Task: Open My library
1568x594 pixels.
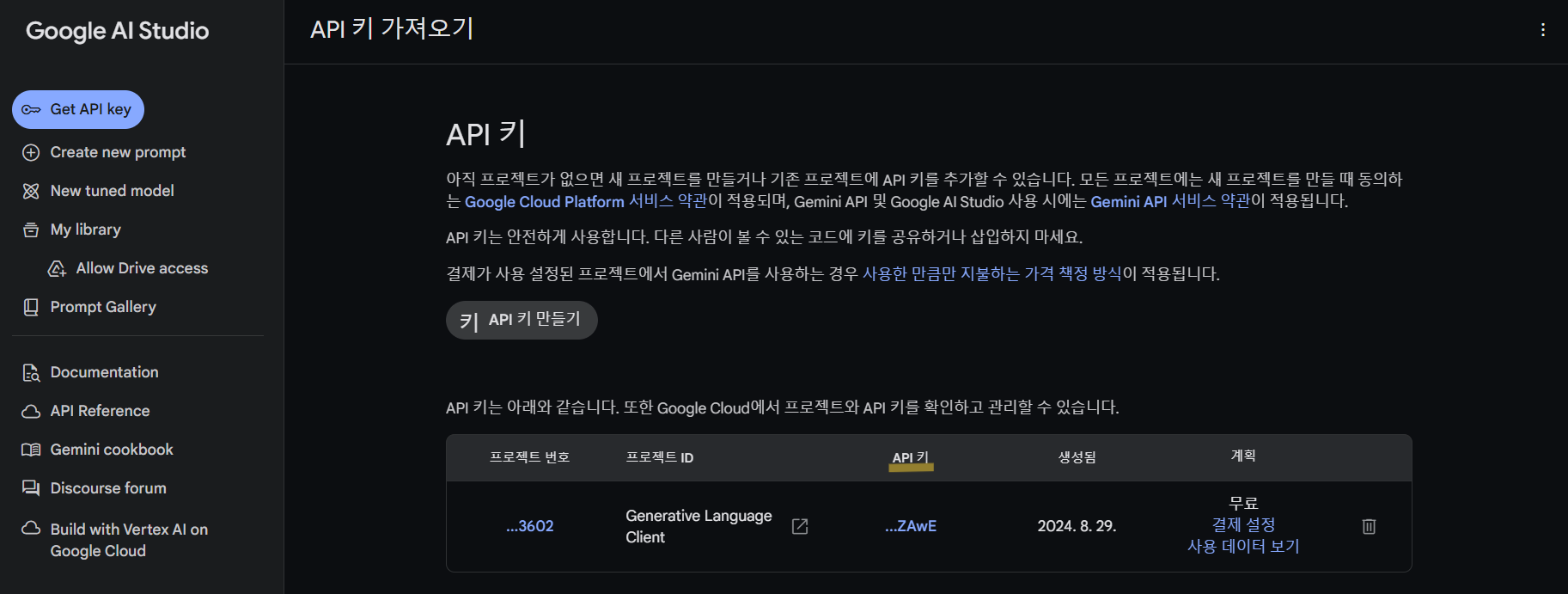Action: click(x=85, y=230)
